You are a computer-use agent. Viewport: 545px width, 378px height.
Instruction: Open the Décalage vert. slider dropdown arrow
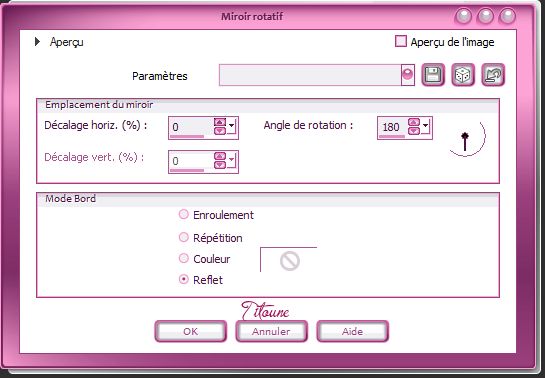[x=232, y=160]
